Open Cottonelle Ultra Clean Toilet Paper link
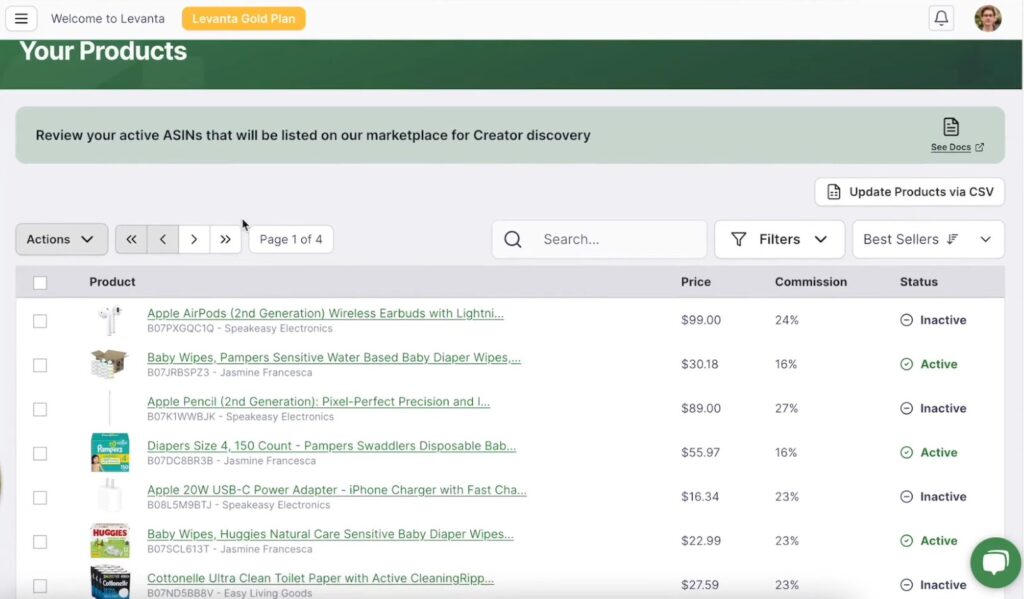This screenshot has height=599, width=1024. 320,578
